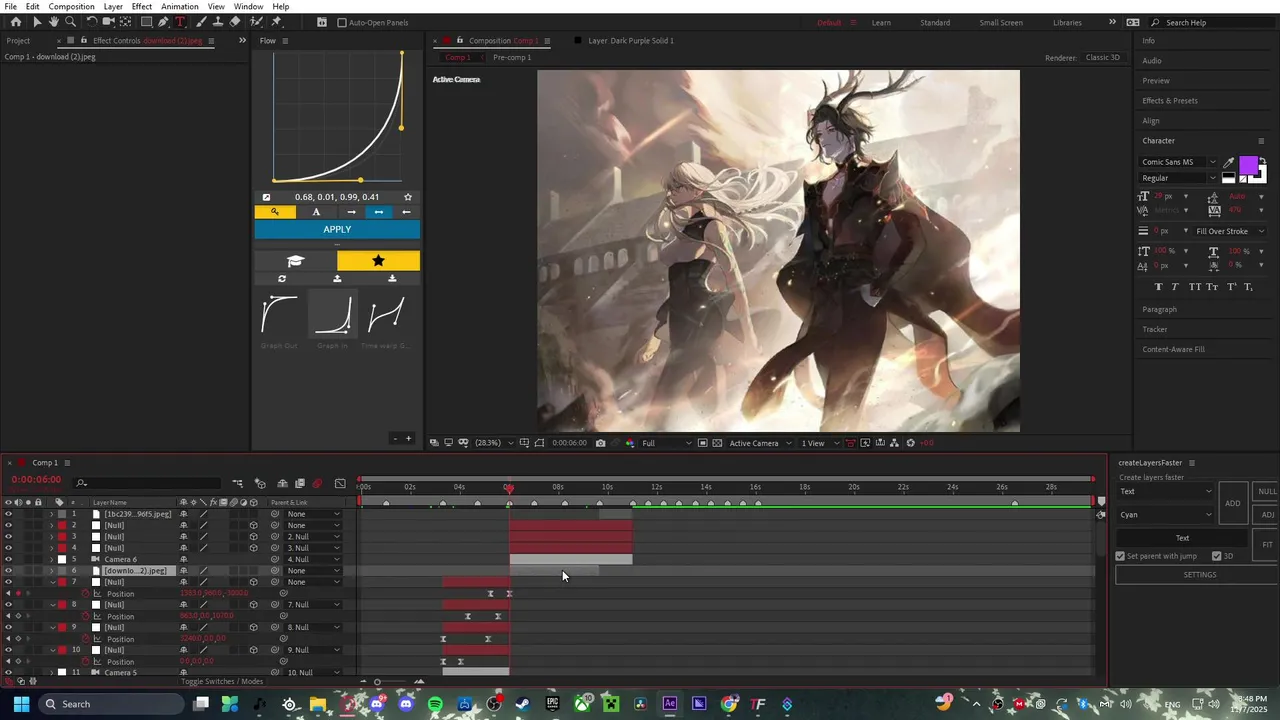Toggle the 3D checkbox in createLayersFaster

[x=1217, y=556]
